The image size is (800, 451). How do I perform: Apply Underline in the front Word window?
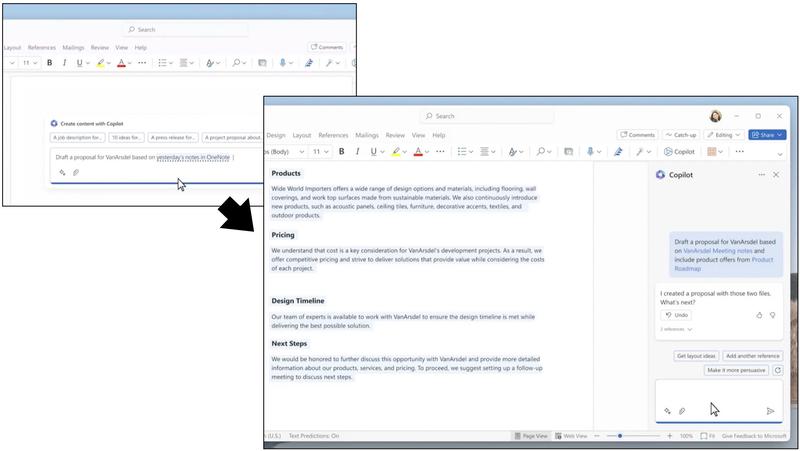[x=373, y=152]
